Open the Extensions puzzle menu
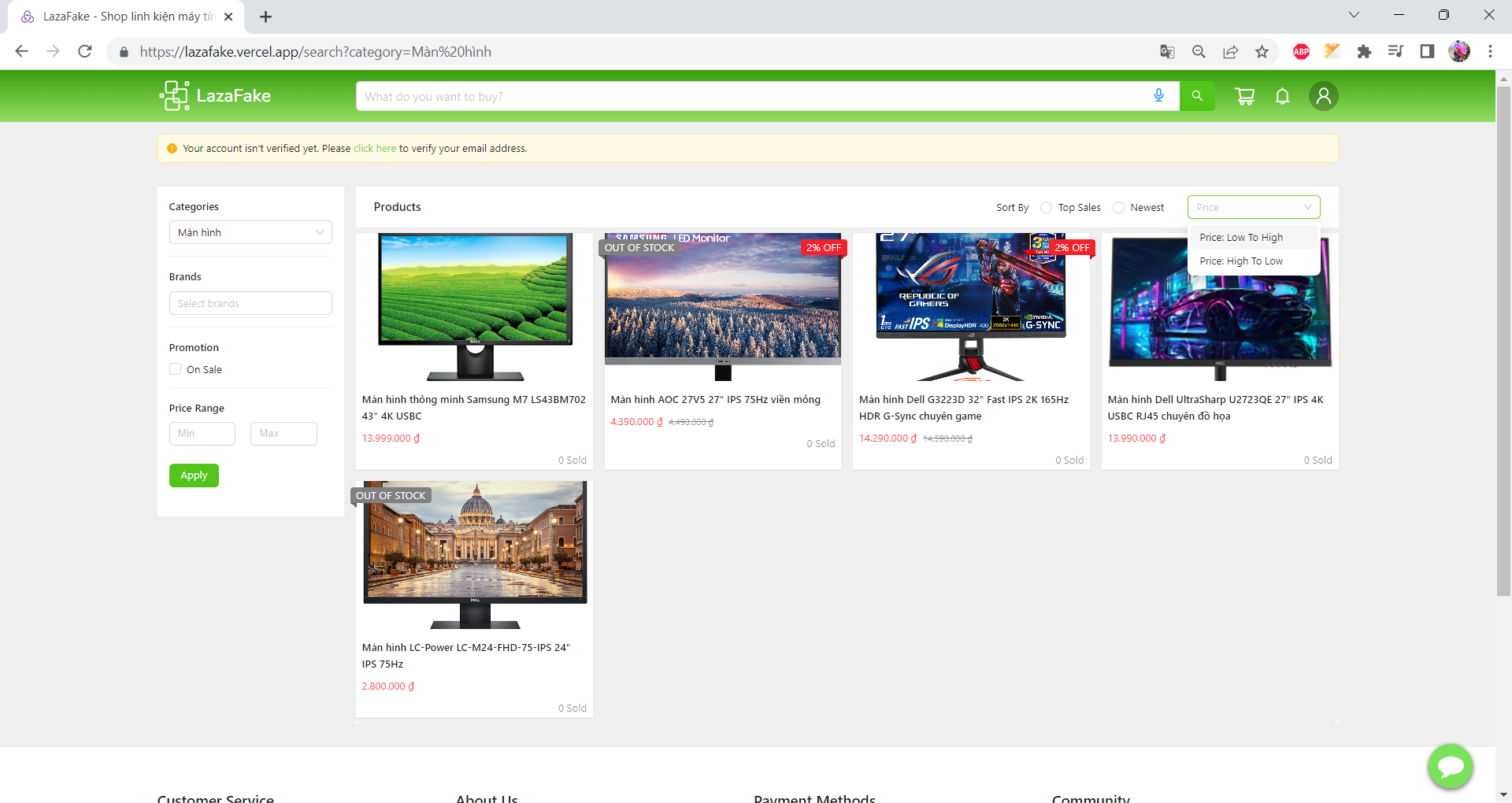The image size is (1512, 803). (x=1364, y=51)
